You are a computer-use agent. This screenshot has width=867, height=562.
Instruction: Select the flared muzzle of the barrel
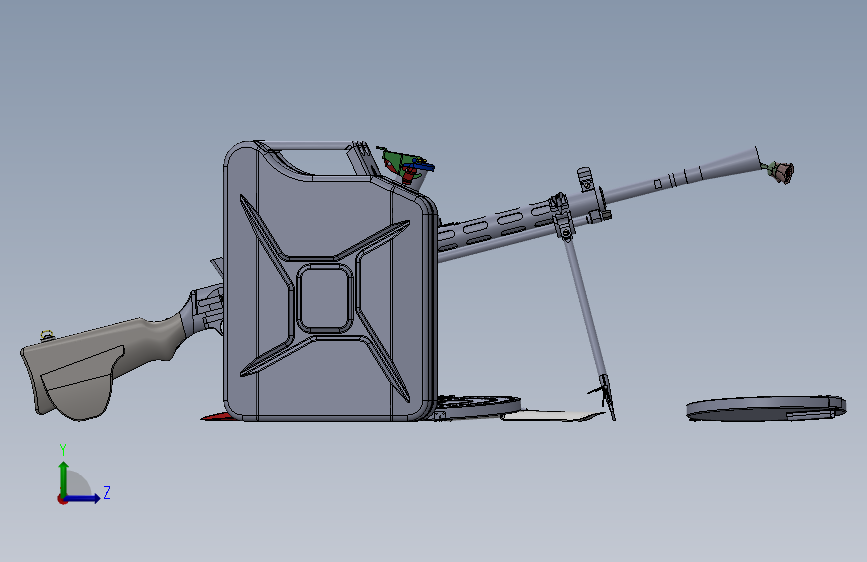[730, 164]
